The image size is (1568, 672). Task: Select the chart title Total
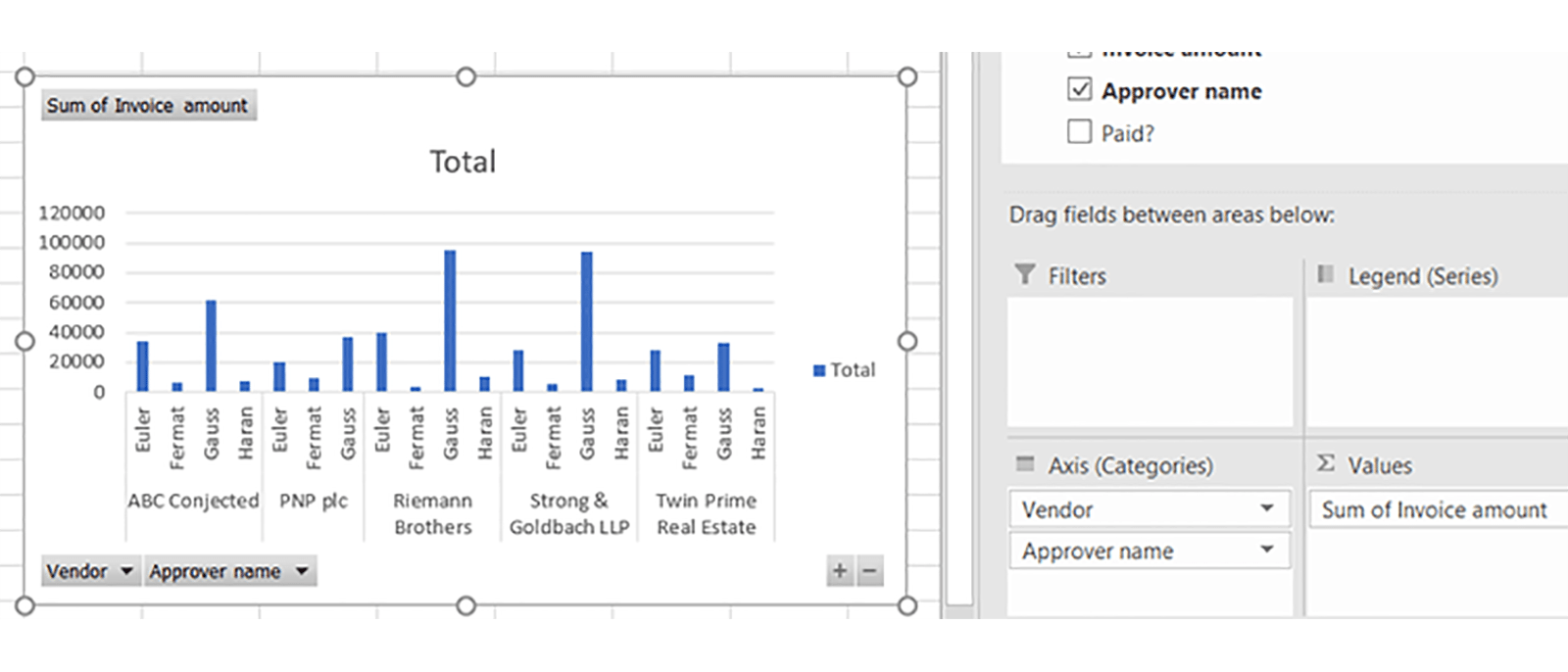[463, 162]
